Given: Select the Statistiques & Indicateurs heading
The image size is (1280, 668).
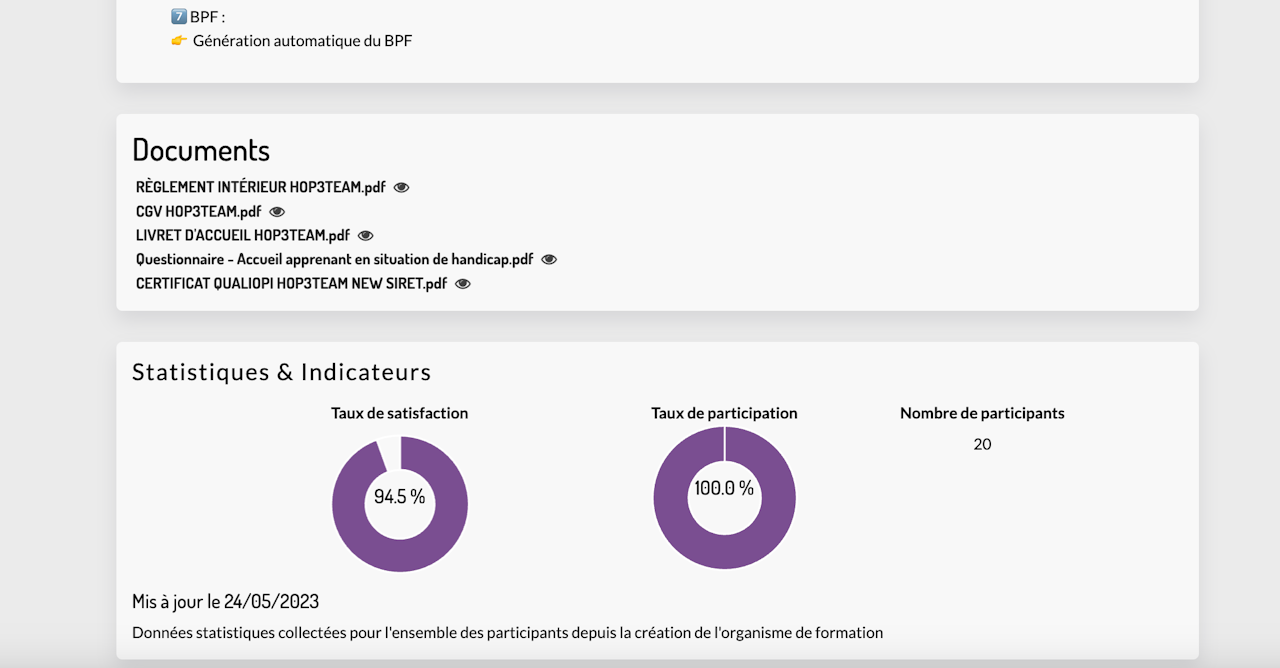Looking at the screenshot, I should [x=281, y=372].
